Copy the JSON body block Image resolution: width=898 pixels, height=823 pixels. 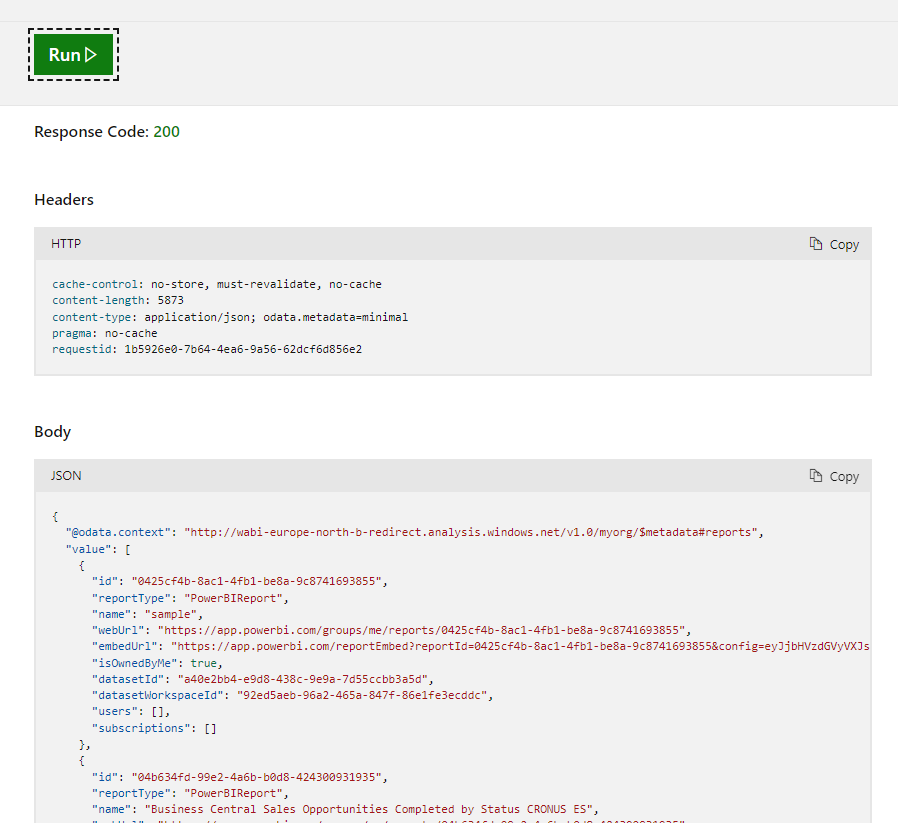pyautogui.click(x=834, y=477)
